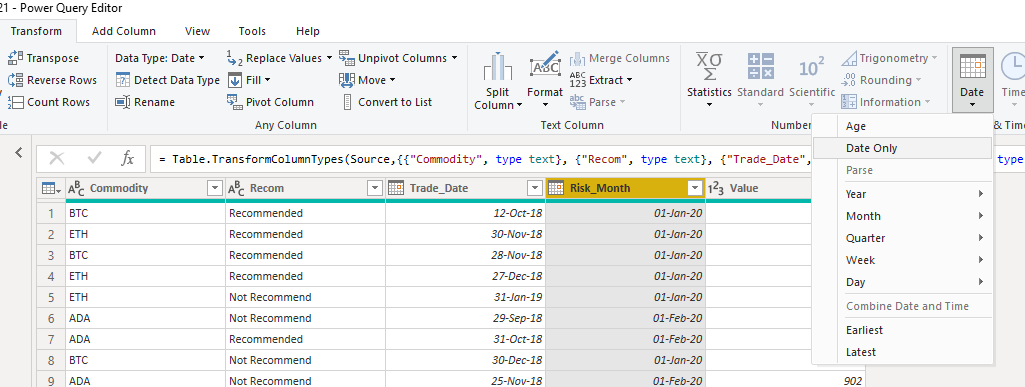Click the Statistics sigma icon
Viewport: 1025px width, 387px height.
pyautogui.click(x=709, y=66)
